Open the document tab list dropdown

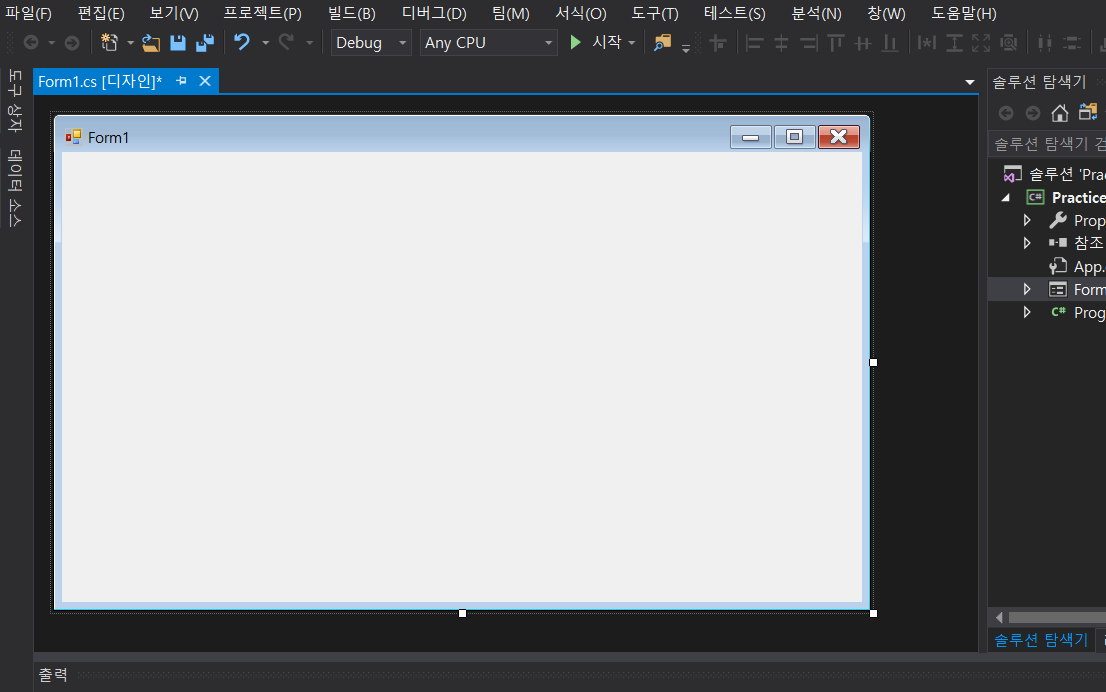[x=970, y=83]
